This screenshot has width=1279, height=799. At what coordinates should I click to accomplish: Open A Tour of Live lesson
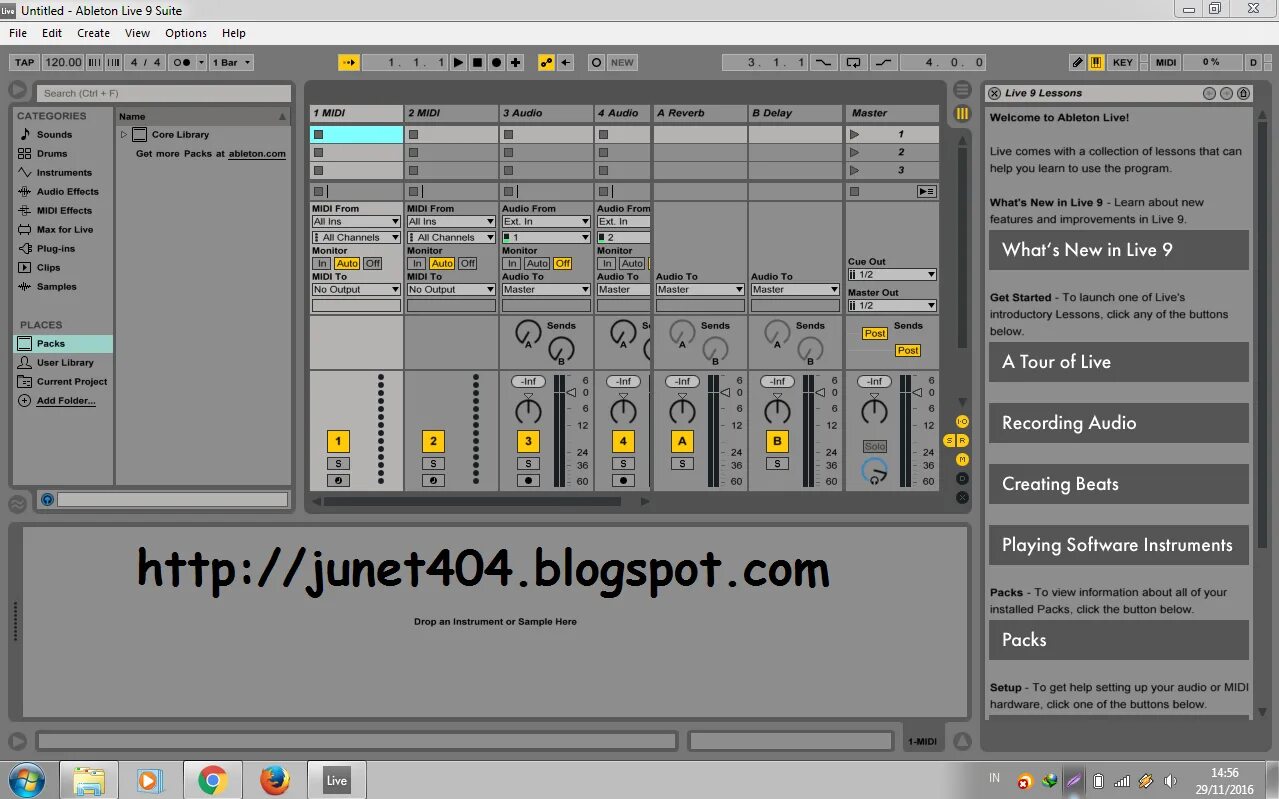click(x=1119, y=362)
